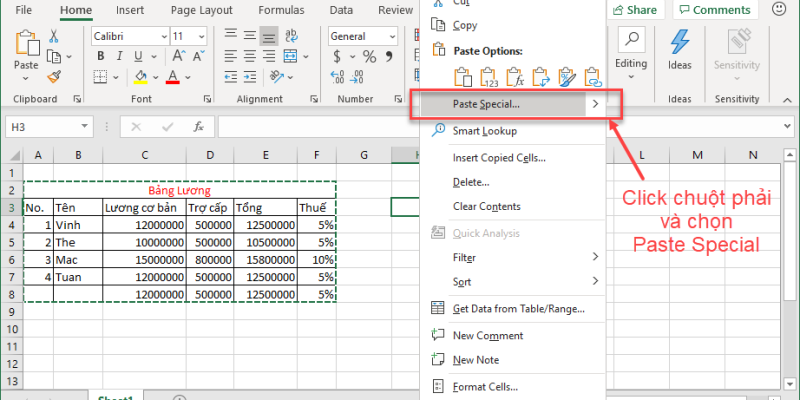
Task: Choose Paste Formulas option icon
Action: [516, 75]
